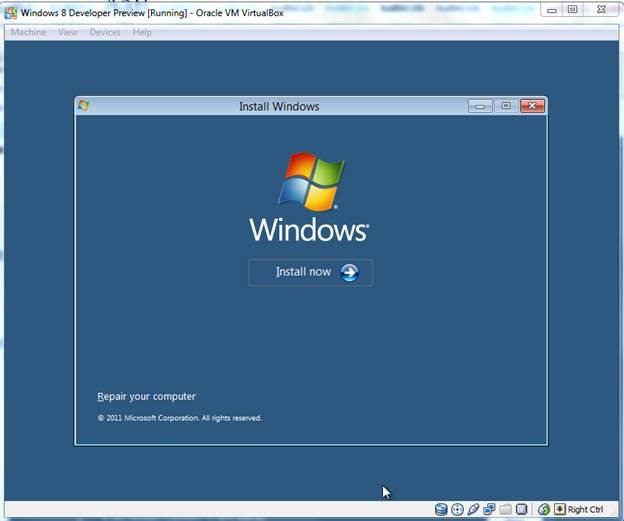Click the Repair your computer link
Screen dimensions: 624x521
146,397
